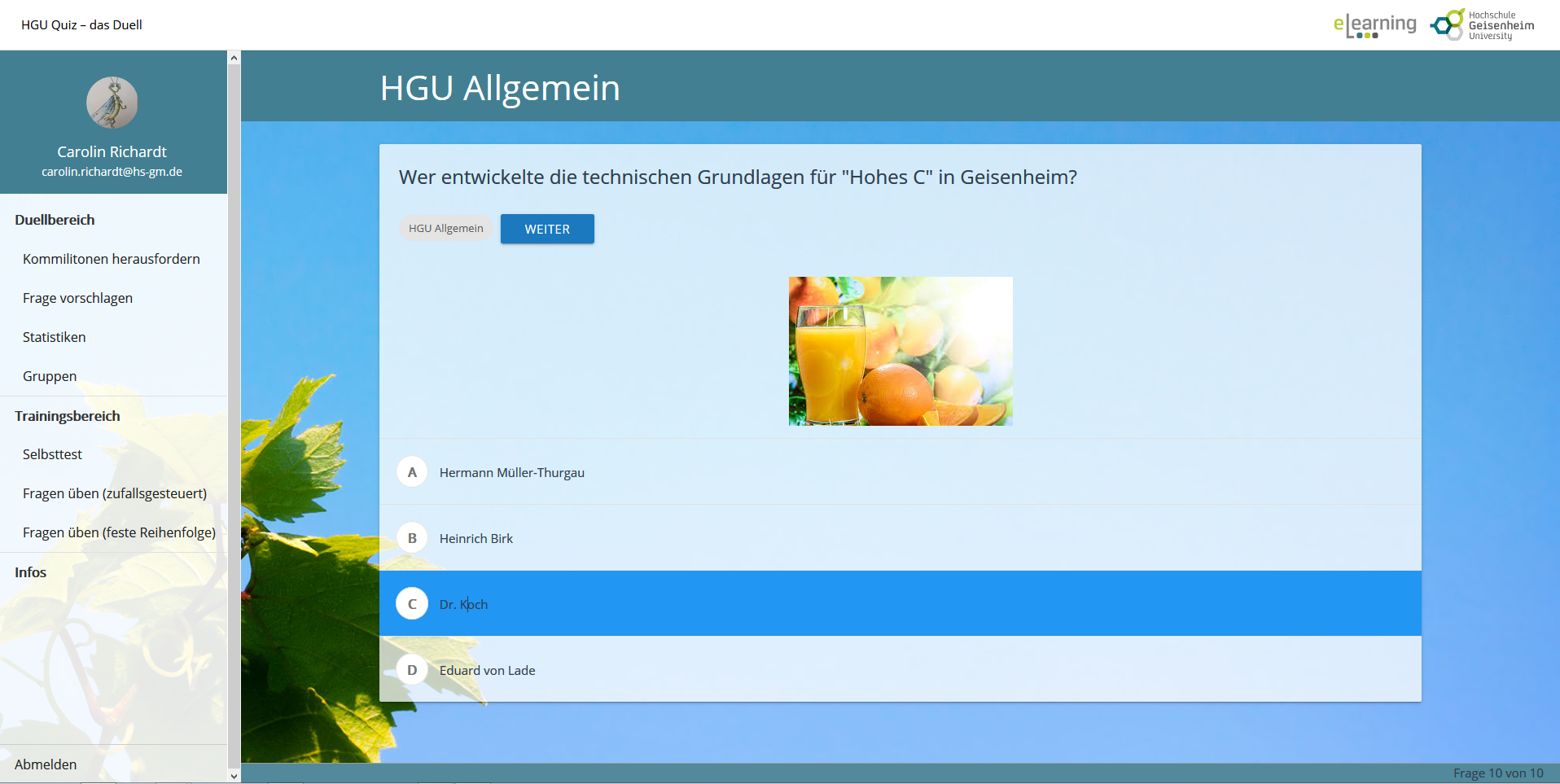Click the circled letter D next to Eduard von Lade
Image resolution: width=1560 pixels, height=784 pixels.
coord(412,669)
